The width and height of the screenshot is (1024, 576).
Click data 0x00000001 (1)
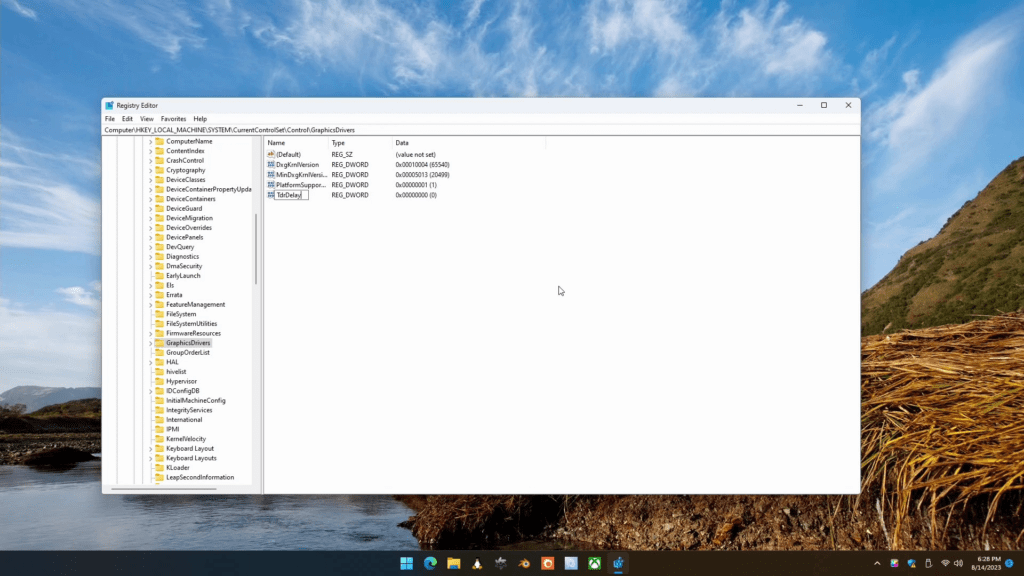(415, 185)
